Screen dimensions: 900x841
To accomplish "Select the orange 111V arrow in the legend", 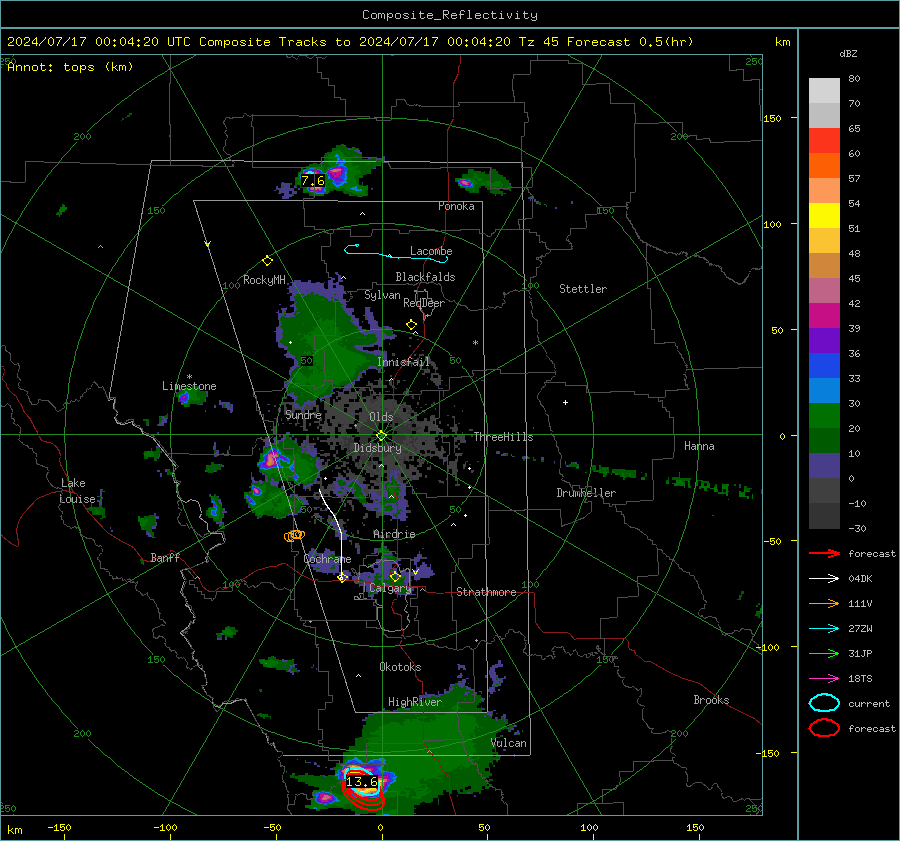I will (824, 603).
